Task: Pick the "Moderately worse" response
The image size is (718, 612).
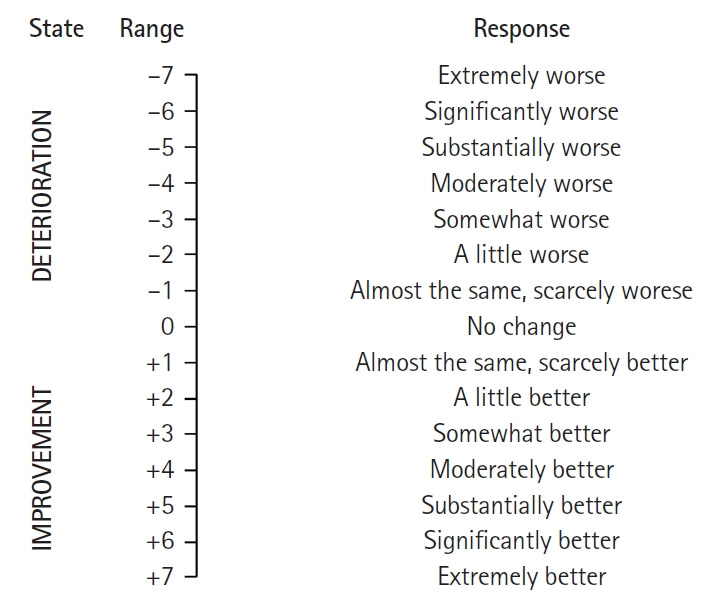Action: [x=521, y=183]
